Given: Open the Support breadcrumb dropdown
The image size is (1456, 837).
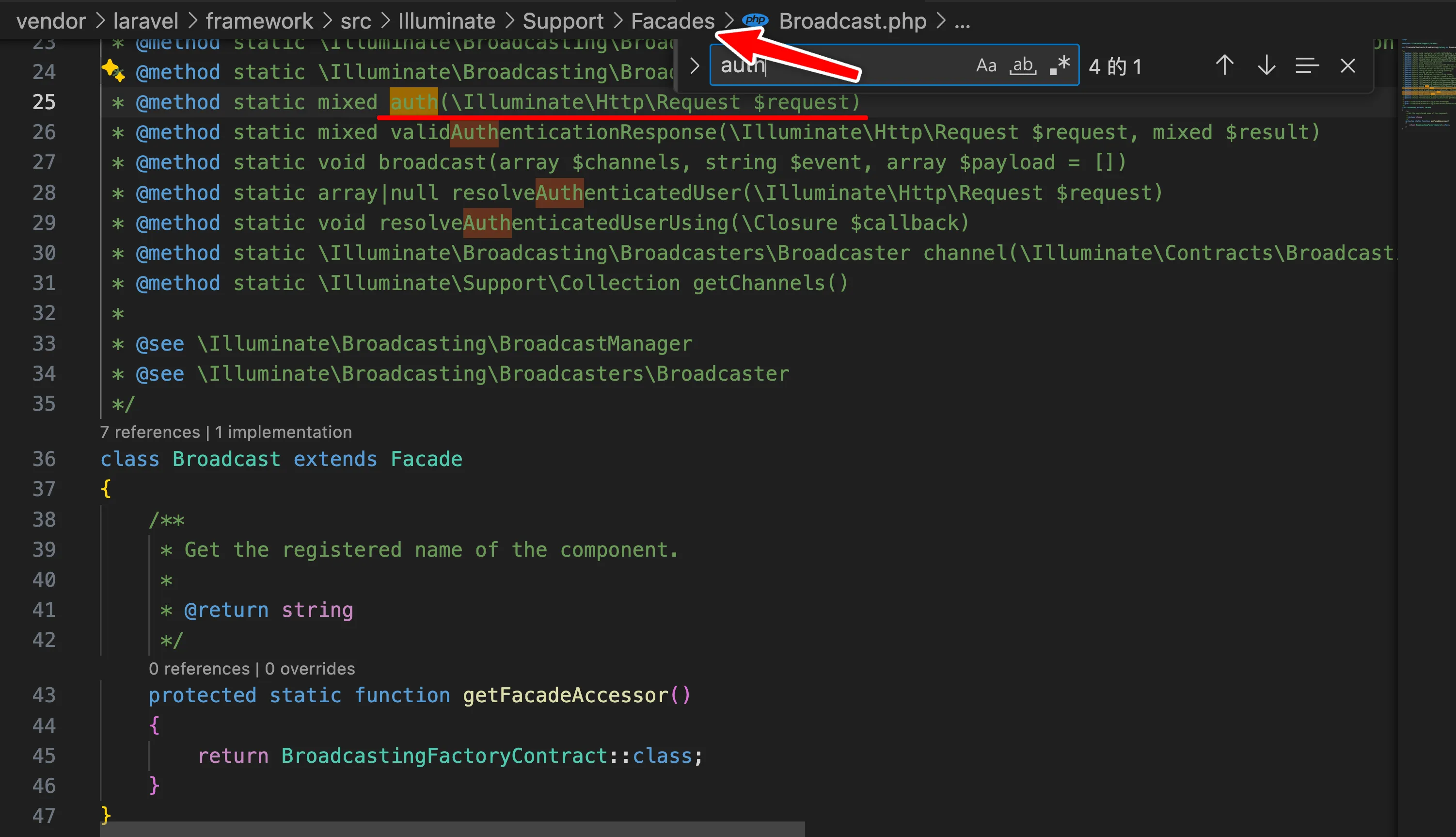Looking at the screenshot, I should (563, 20).
